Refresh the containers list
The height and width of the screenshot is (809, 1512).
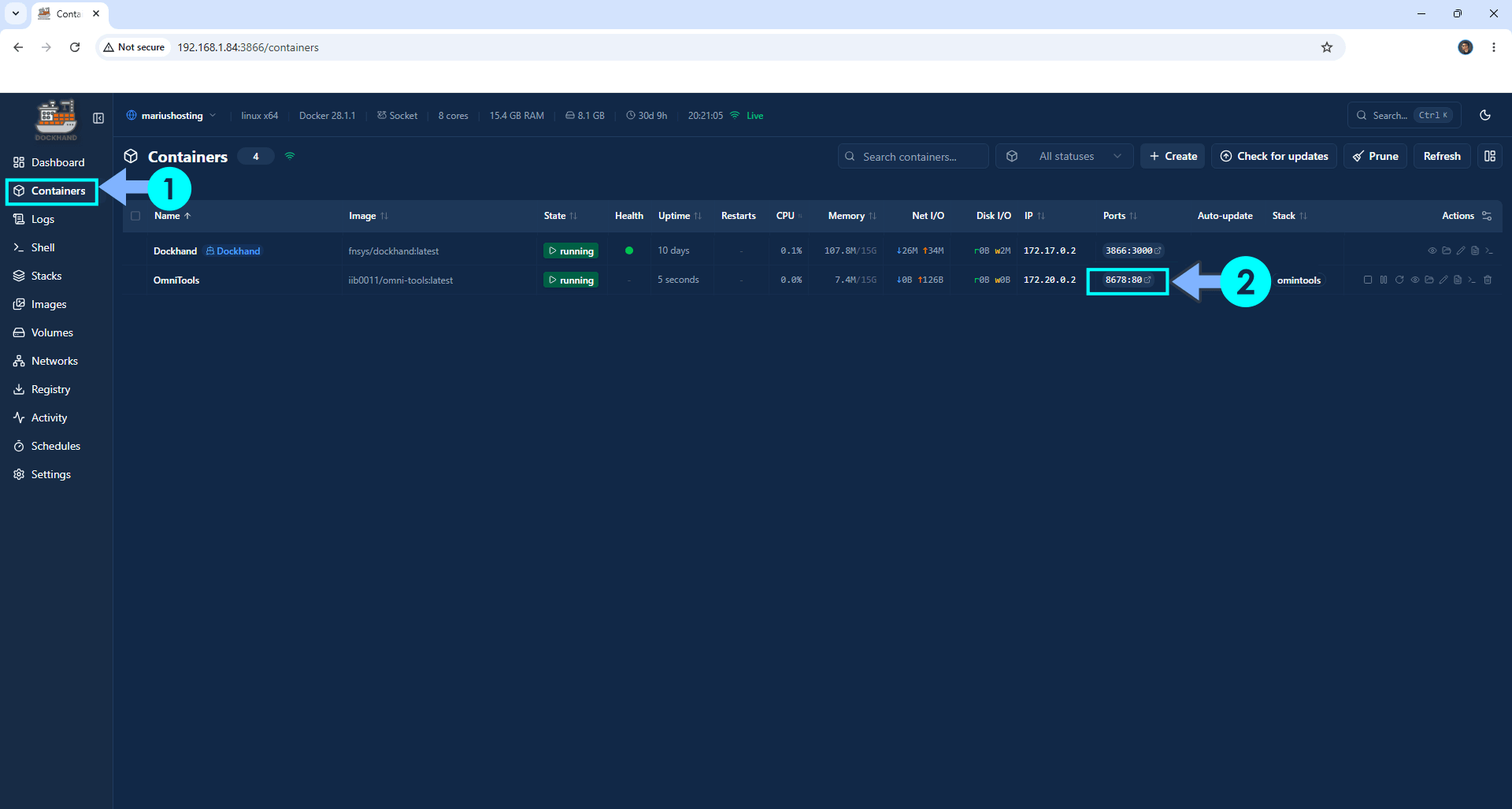[x=1442, y=156]
